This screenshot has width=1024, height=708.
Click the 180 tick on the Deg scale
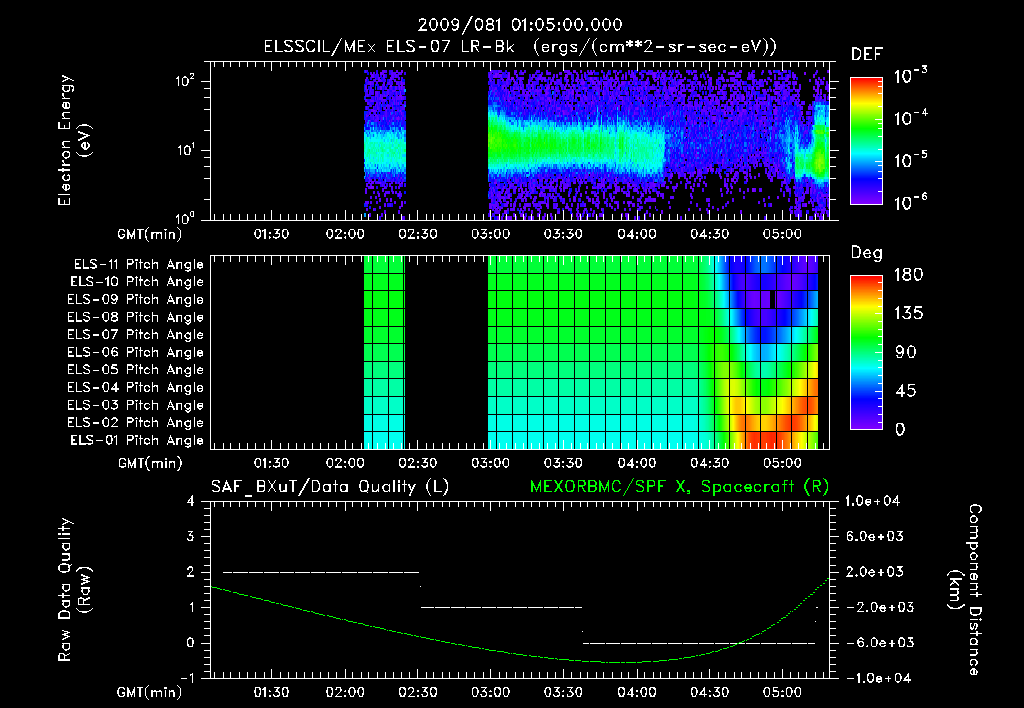tap(908, 275)
